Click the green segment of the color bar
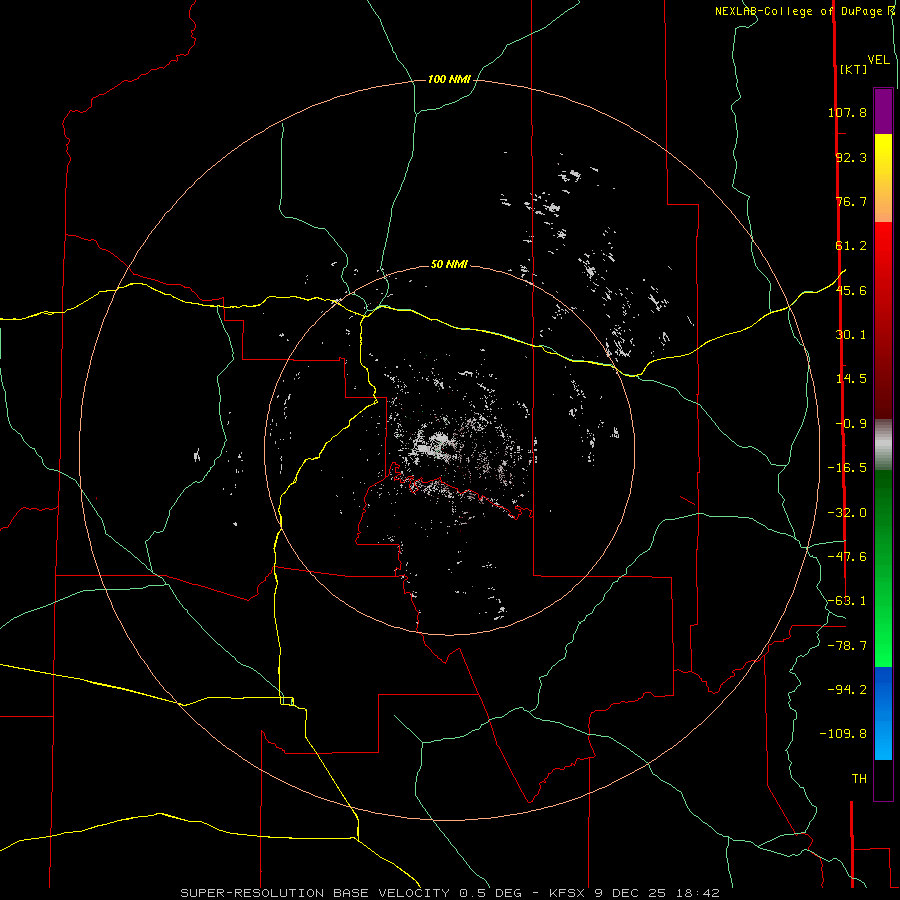The image size is (900, 900). 883,568
